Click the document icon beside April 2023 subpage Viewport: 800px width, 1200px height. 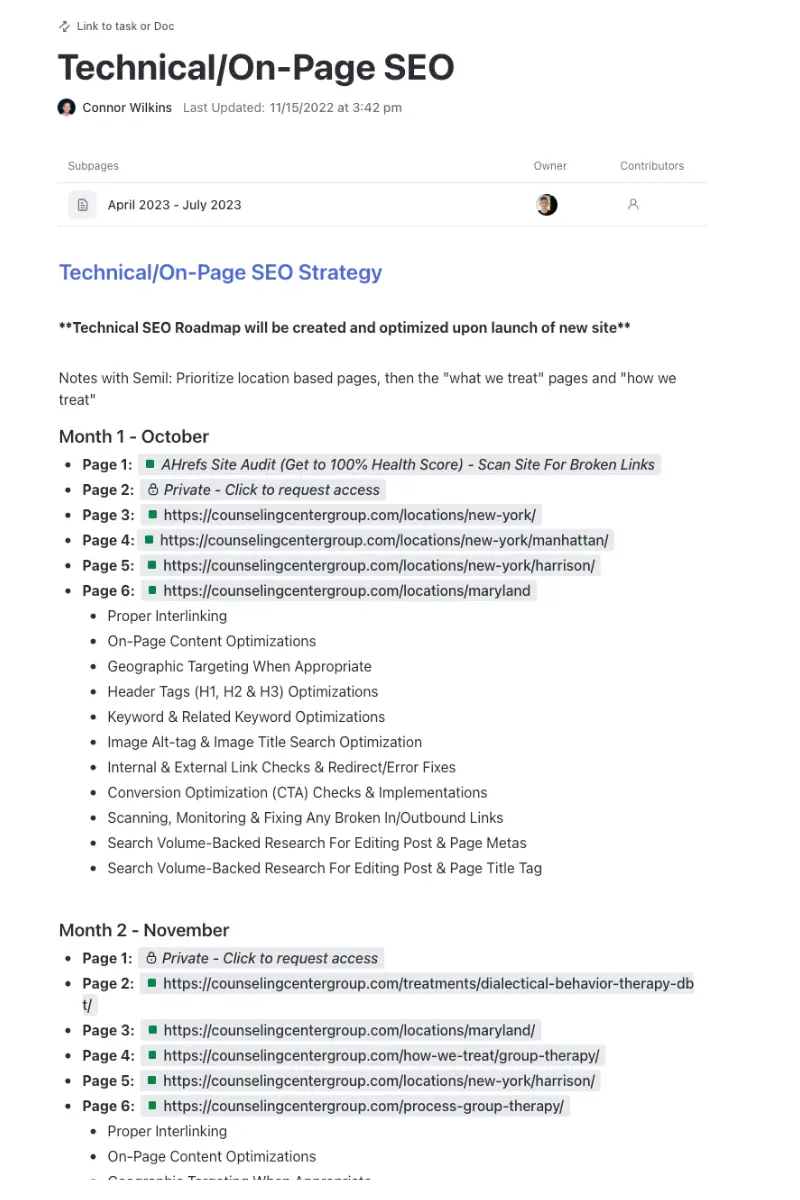click(x=81, y=204)
